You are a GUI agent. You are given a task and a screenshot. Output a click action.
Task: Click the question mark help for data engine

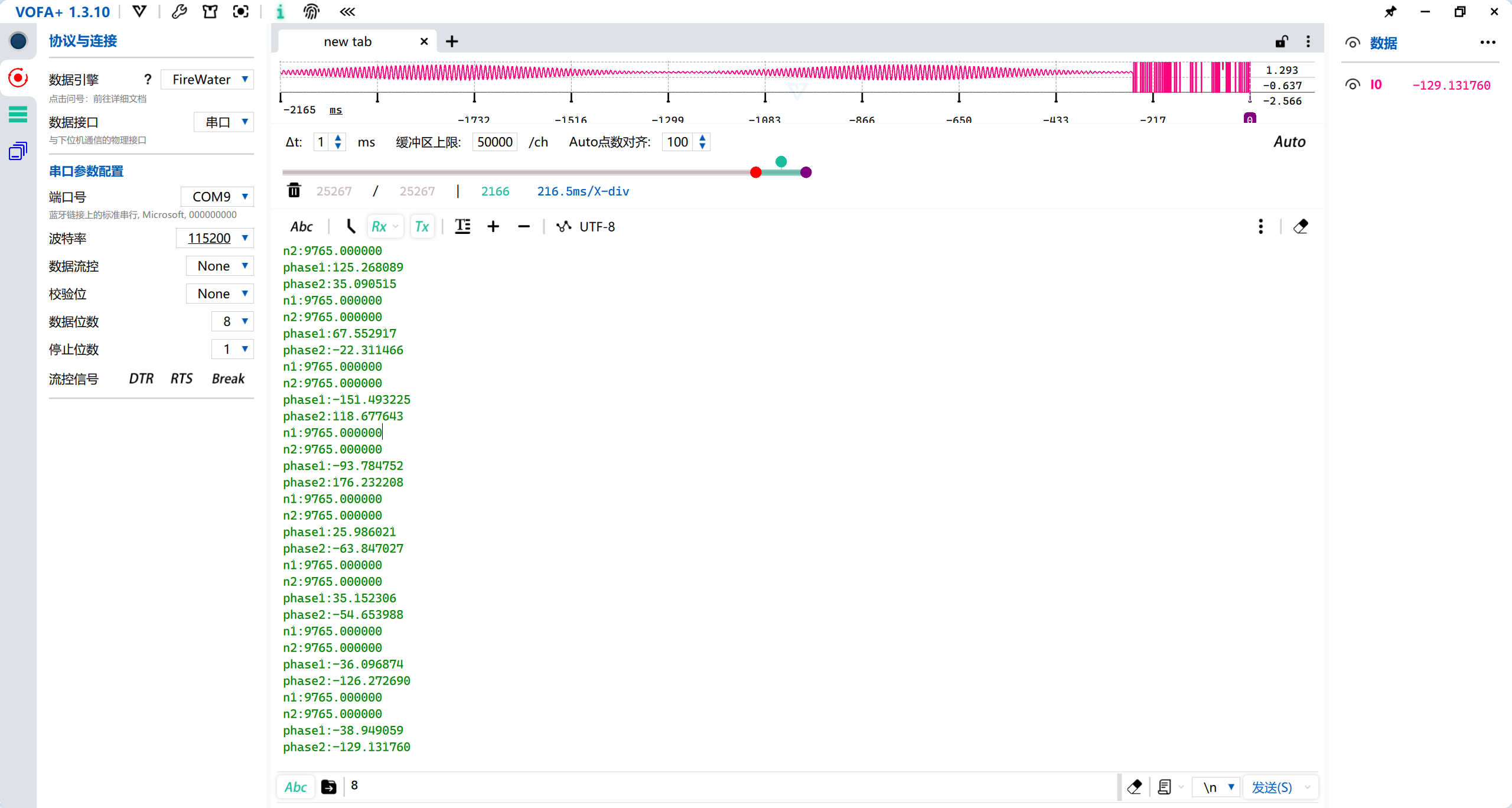coord(148,79)
